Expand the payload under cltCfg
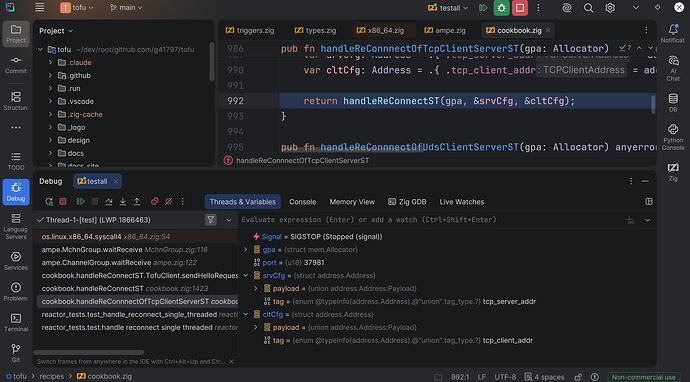The height and width of the screenshot is (382, 690). pos(255,327)
